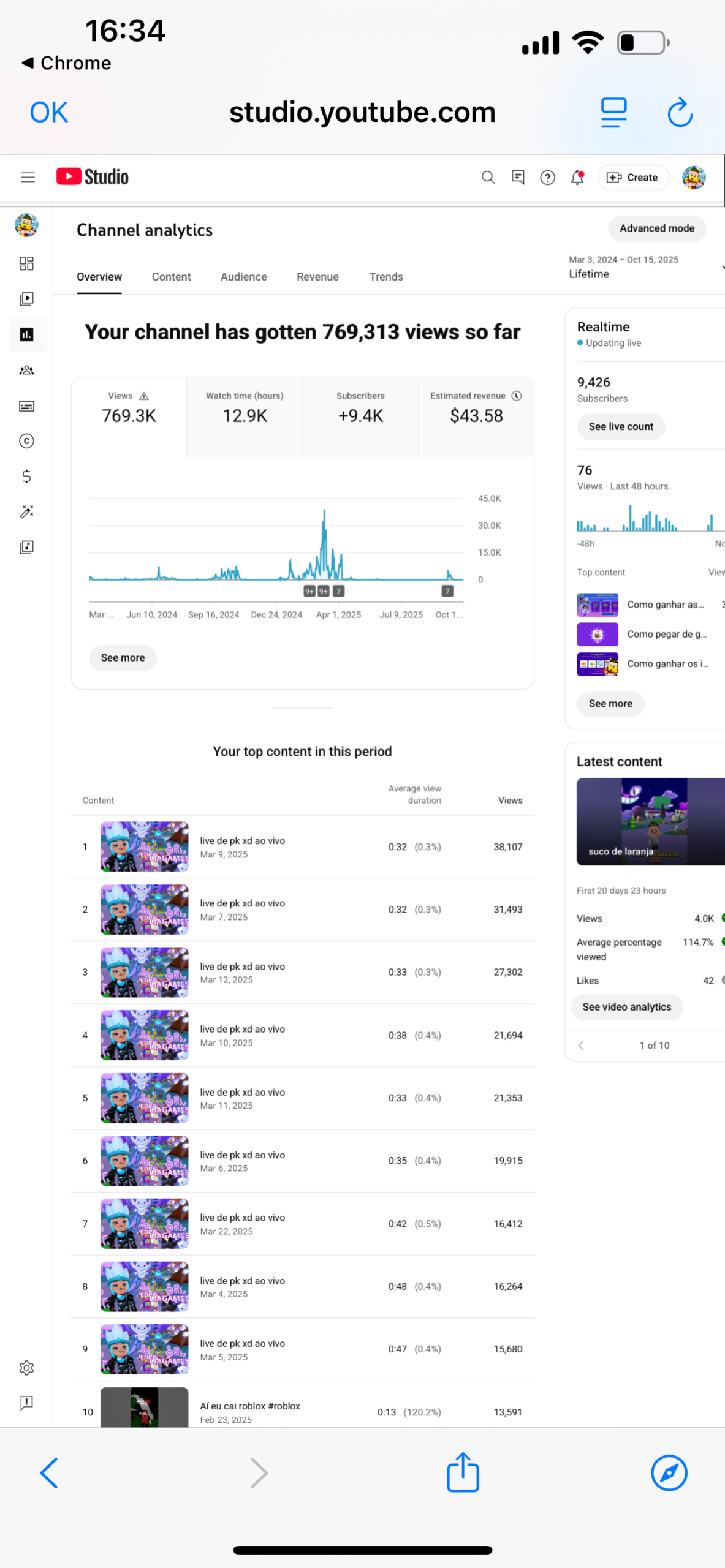The image size is (725, 1568).
Task: Click See more in Realtime card
Action: [x=610, y=704]
